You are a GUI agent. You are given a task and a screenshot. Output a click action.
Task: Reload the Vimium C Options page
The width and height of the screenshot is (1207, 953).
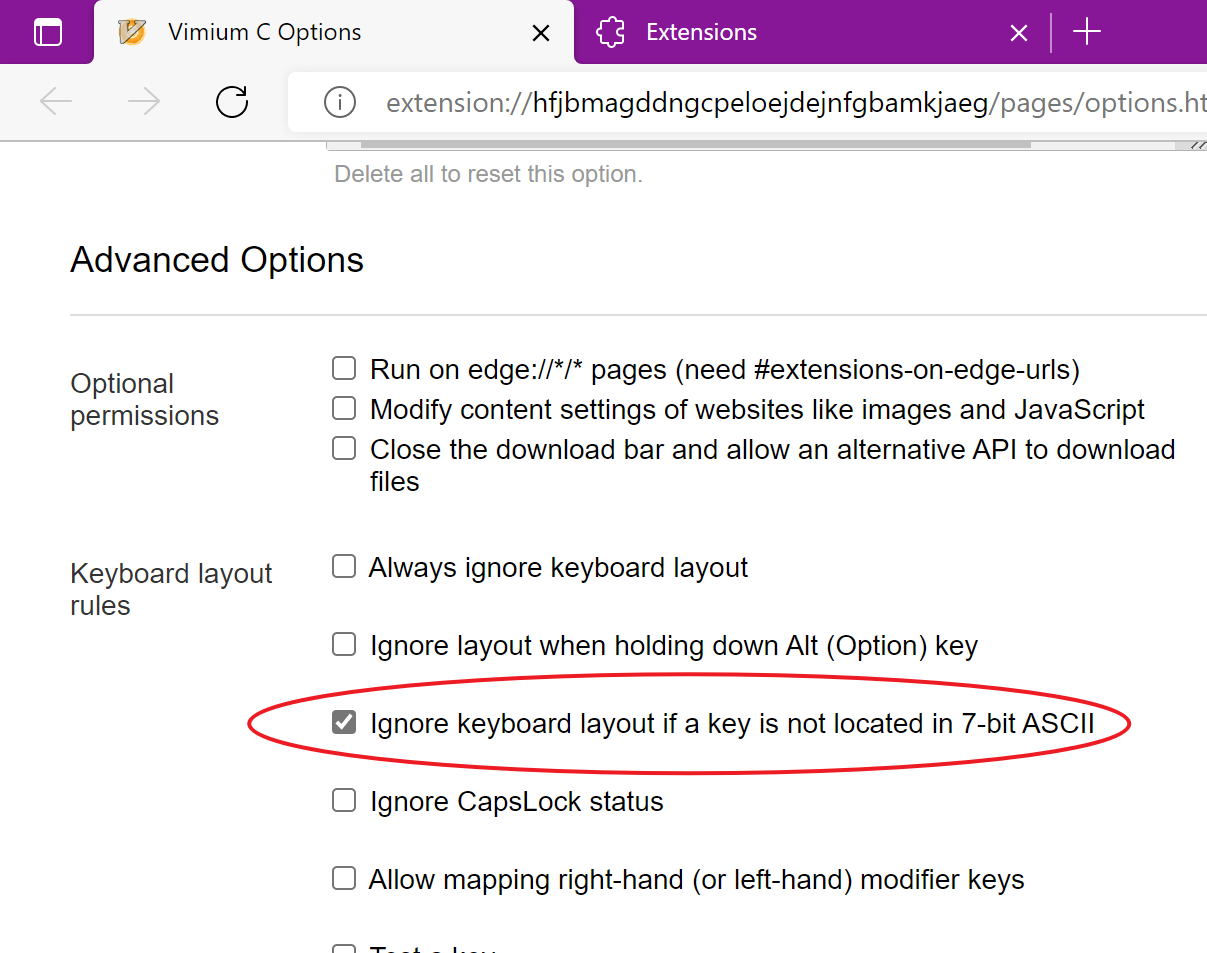(232, 101)
